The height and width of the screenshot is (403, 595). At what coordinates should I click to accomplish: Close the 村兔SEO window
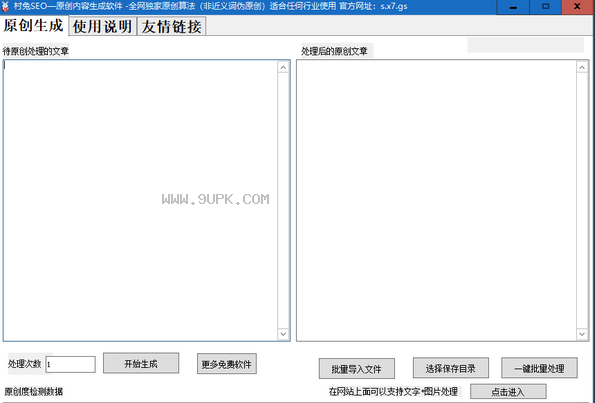(578, 6)
